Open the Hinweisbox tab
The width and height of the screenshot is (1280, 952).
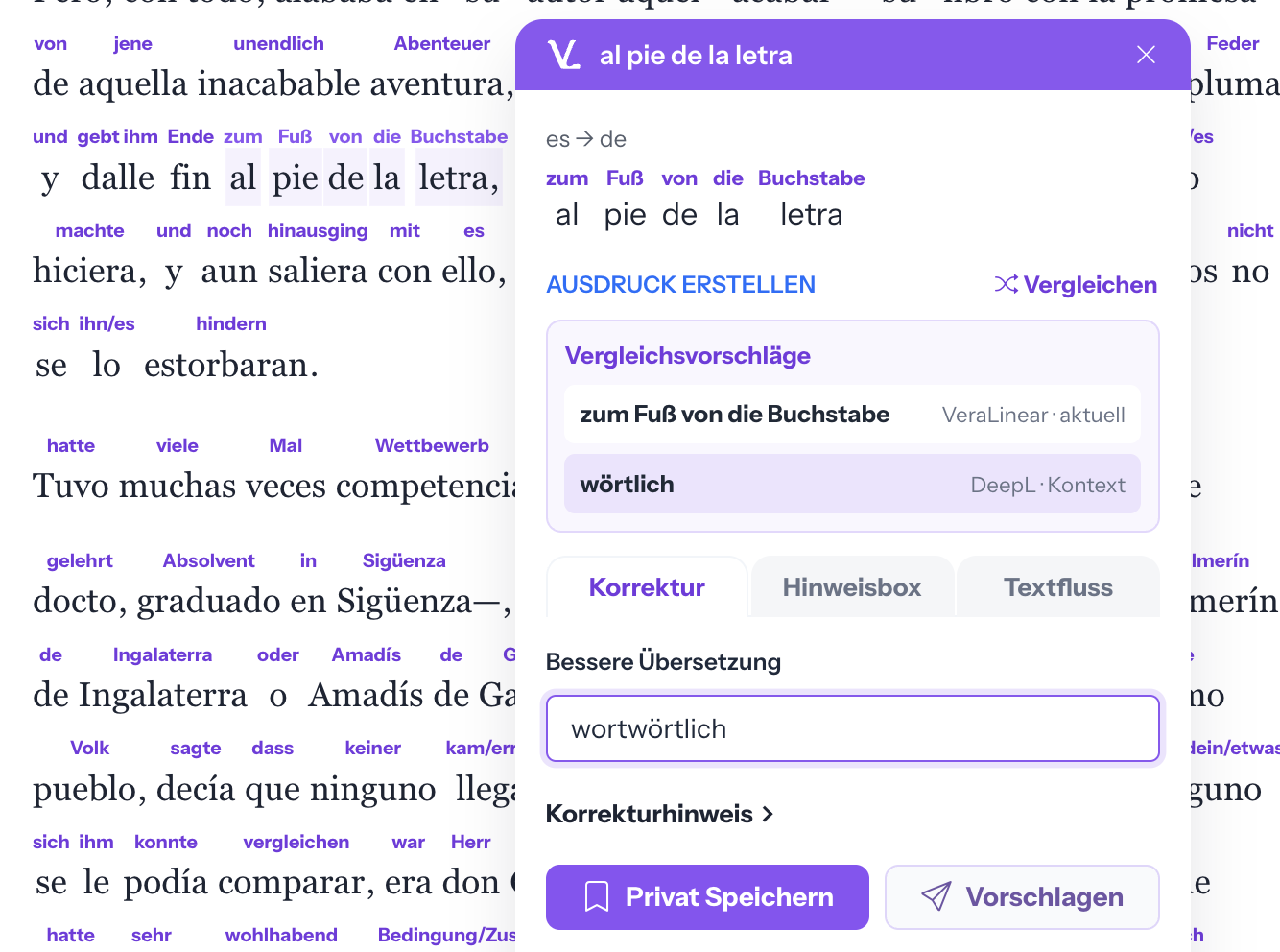tap(852, 587)
